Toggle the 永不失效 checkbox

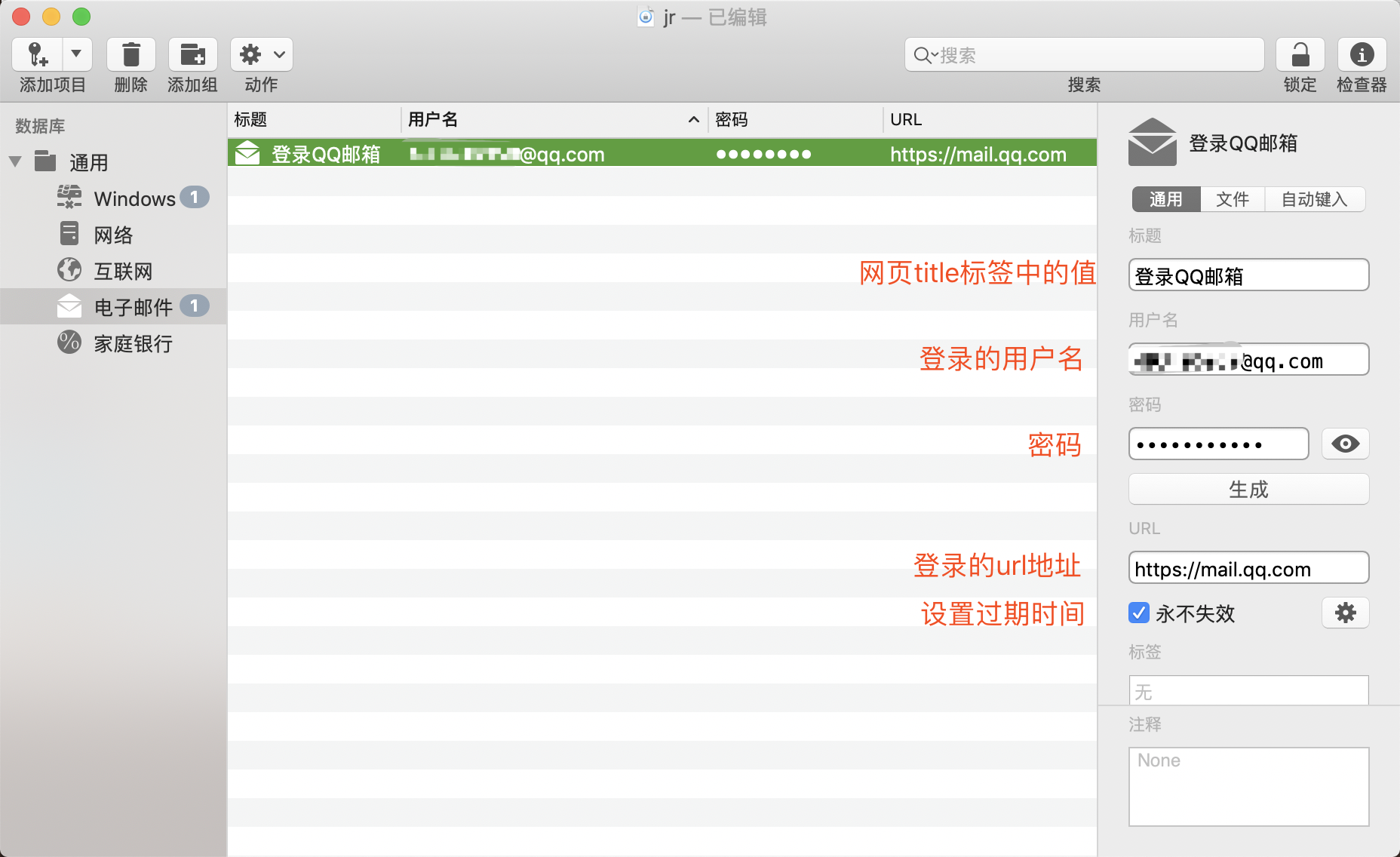pos(1139,613)
